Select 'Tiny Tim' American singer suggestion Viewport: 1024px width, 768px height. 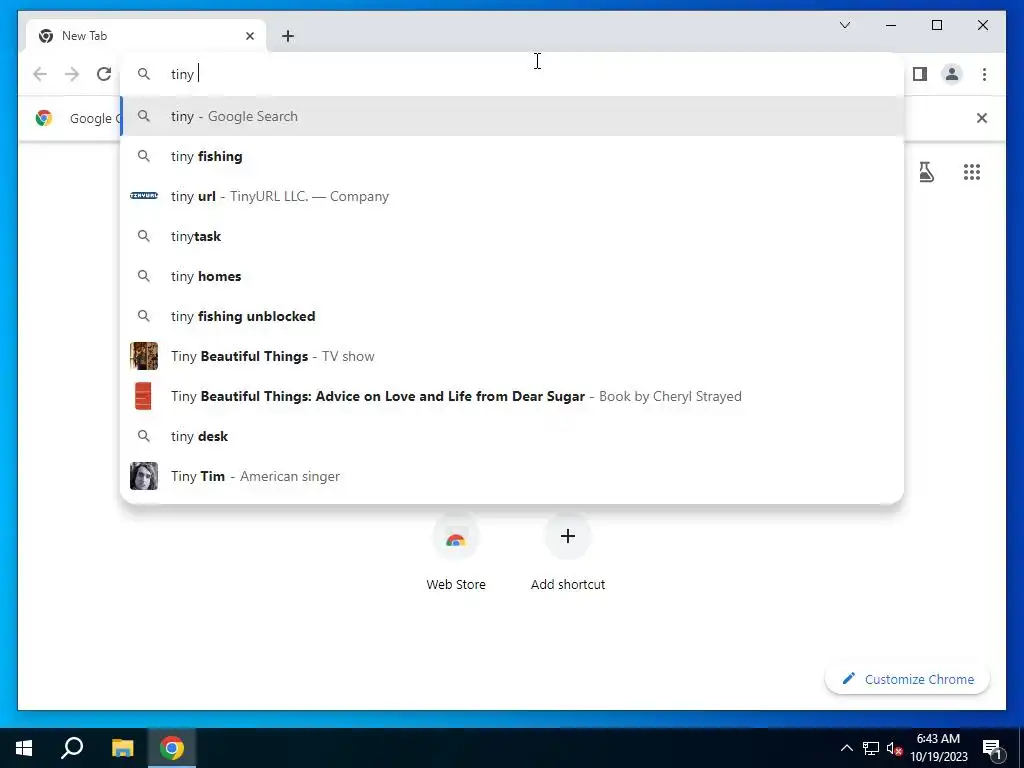[x=512, y=476]
